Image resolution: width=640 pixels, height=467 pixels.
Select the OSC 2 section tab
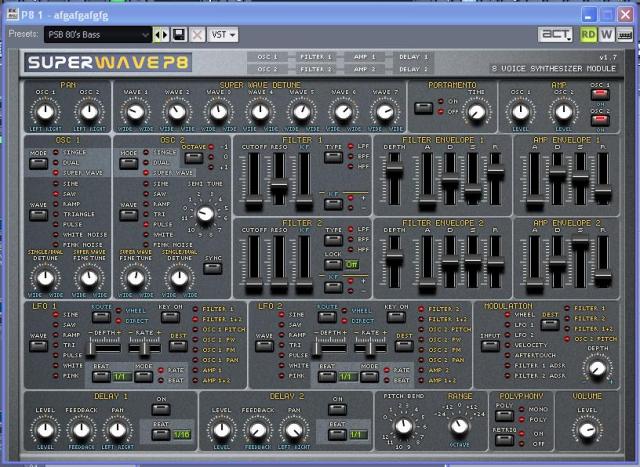268,69
